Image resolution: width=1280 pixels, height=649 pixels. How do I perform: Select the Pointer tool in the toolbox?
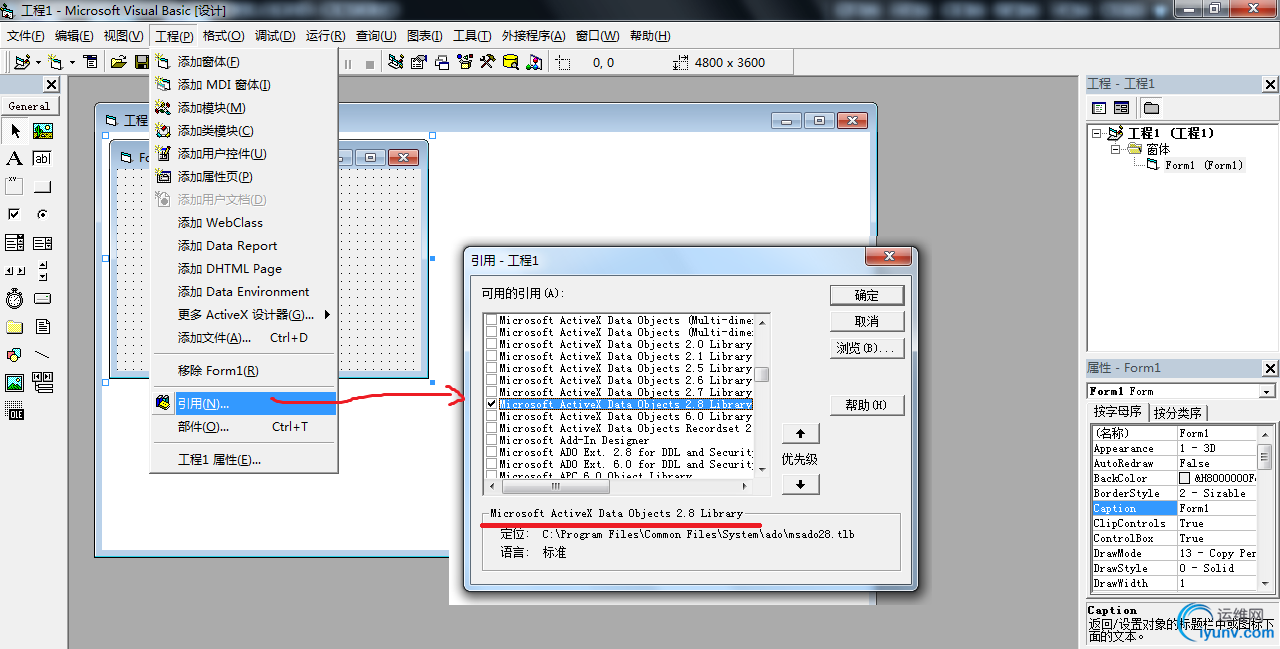(15, 131)
